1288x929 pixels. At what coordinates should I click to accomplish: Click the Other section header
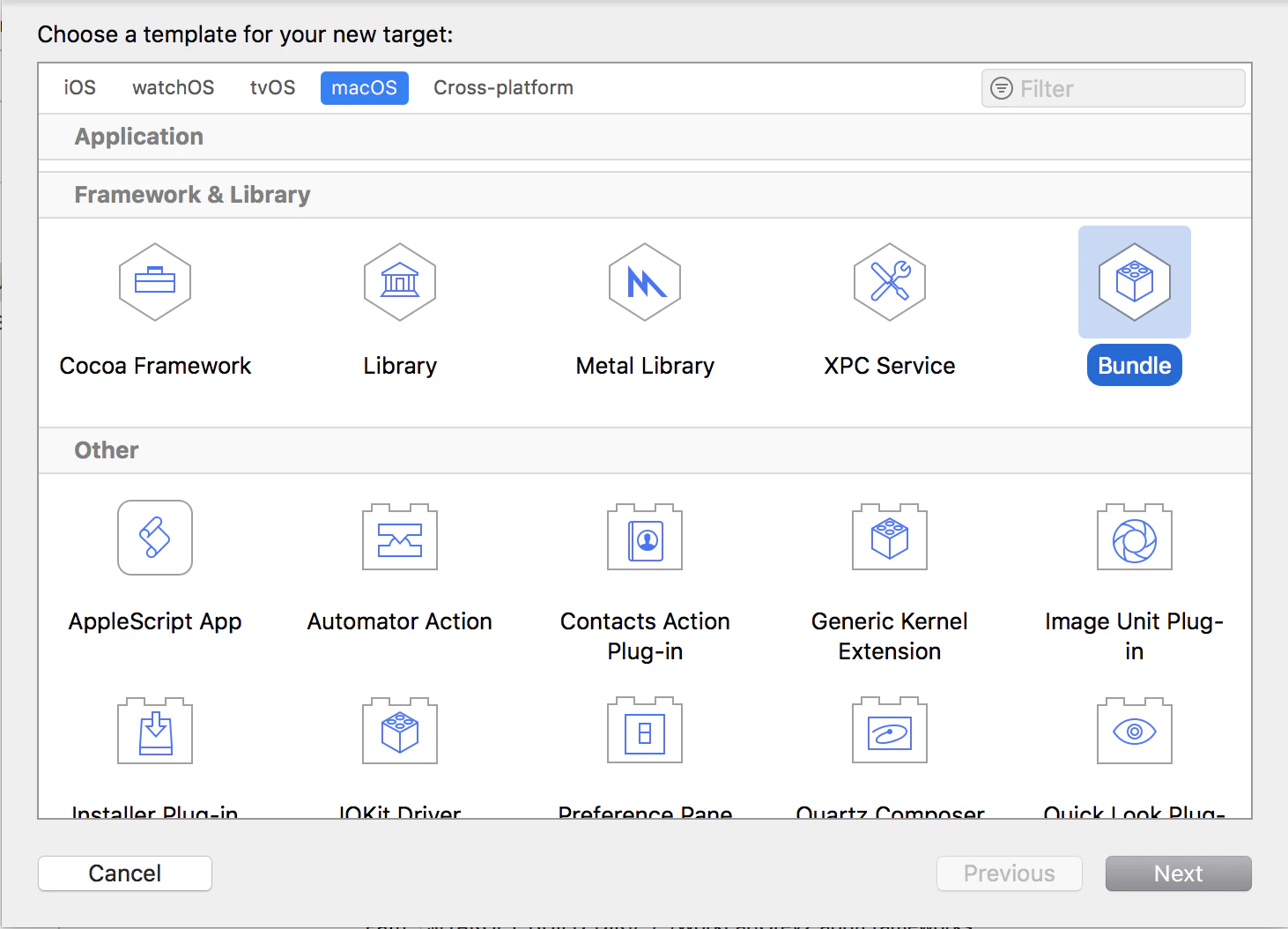coord(645,450)
